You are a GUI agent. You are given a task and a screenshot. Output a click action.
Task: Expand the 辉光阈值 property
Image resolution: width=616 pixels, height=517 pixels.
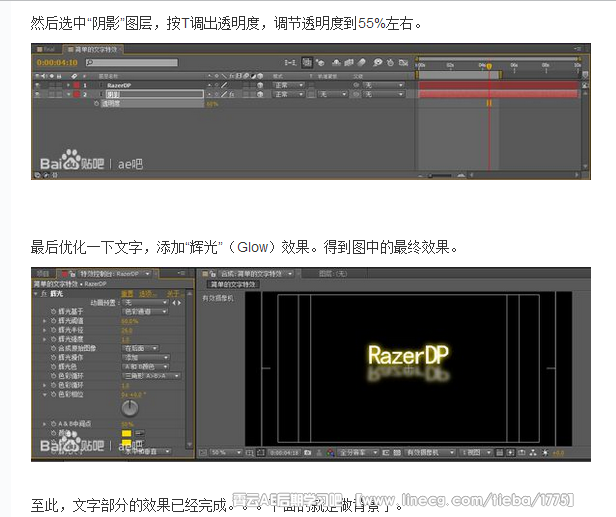[x=44, y=321]
